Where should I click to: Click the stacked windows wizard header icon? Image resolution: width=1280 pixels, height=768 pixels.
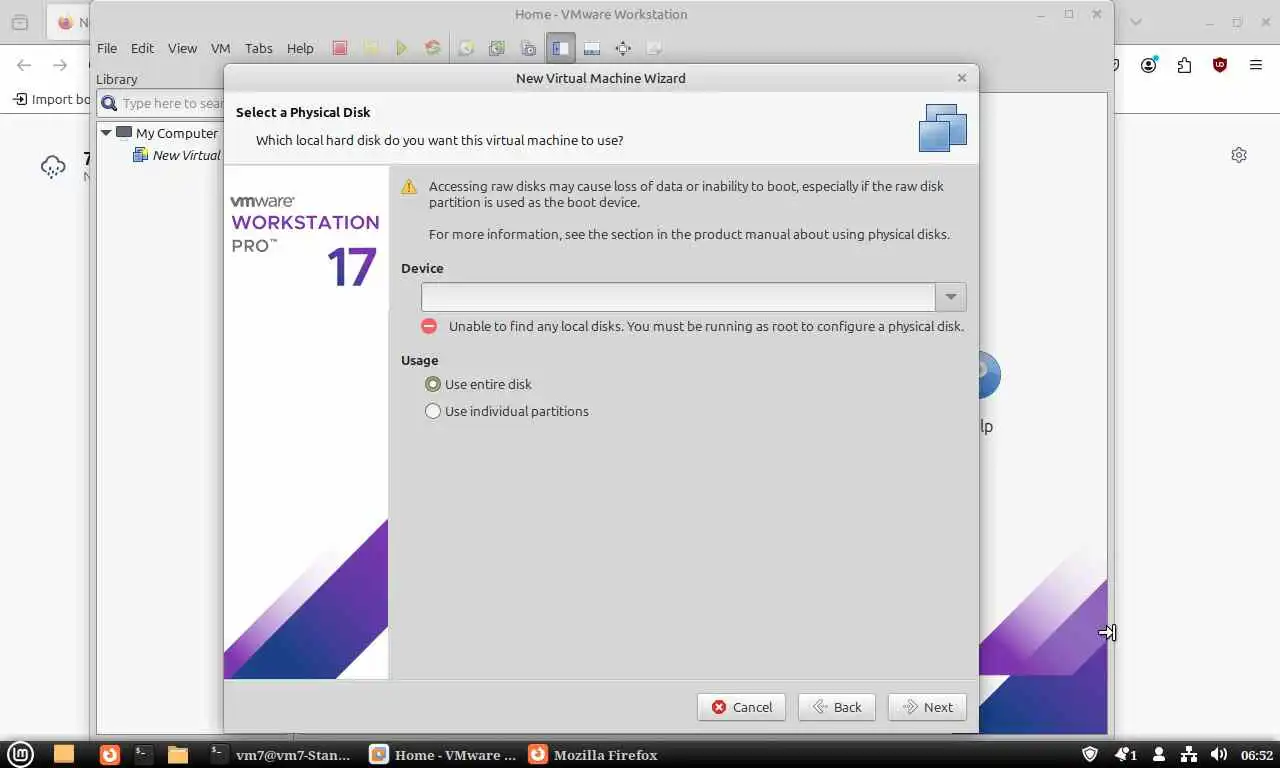943,127
